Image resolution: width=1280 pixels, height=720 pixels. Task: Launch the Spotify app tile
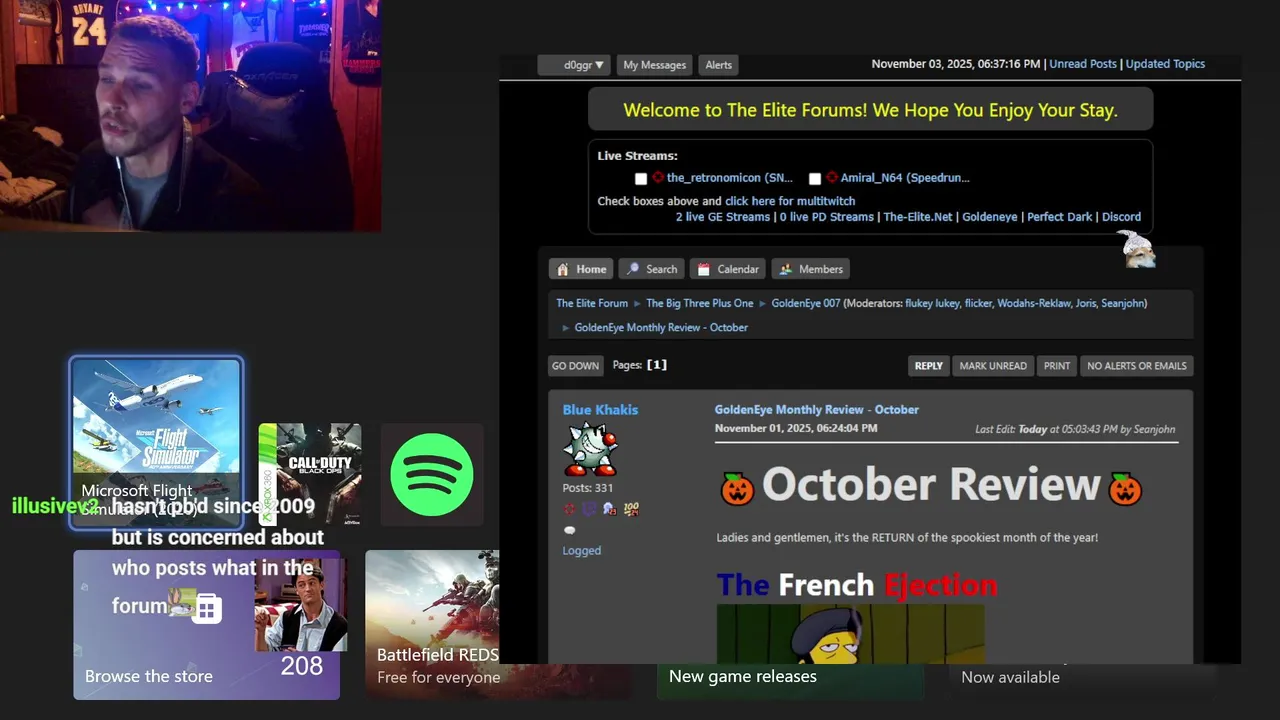(431, 475)
